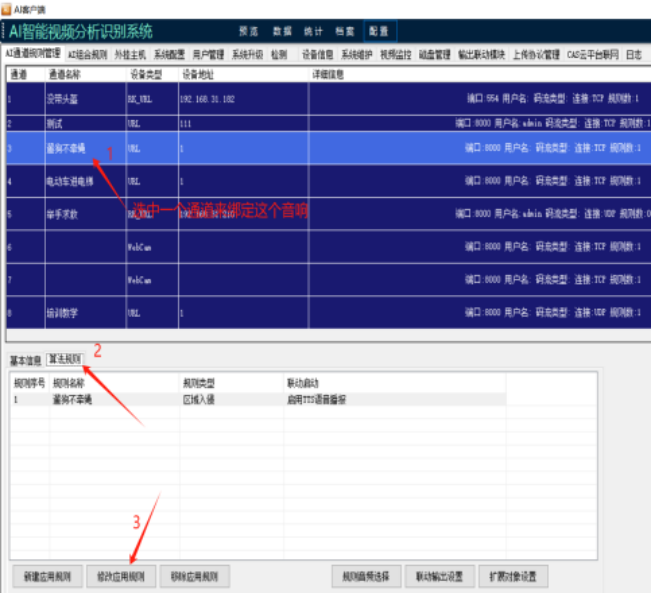Select channel row 遛狗不牵绳 in channel list
The width and height of the screenshot is (651, 593).
(x=328, y=148)
